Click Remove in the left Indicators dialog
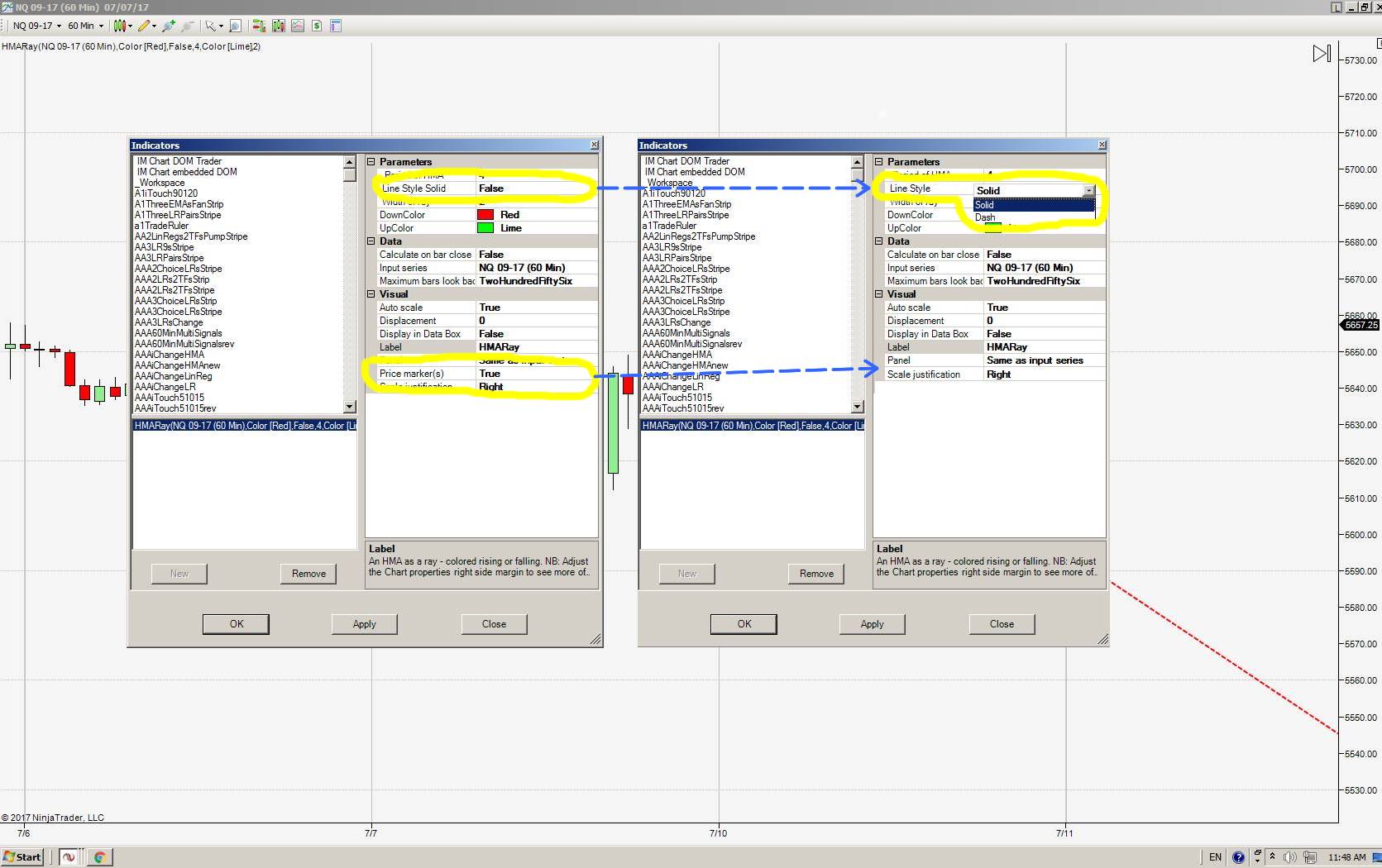The image size is (1382, 868). click(308, 574)
